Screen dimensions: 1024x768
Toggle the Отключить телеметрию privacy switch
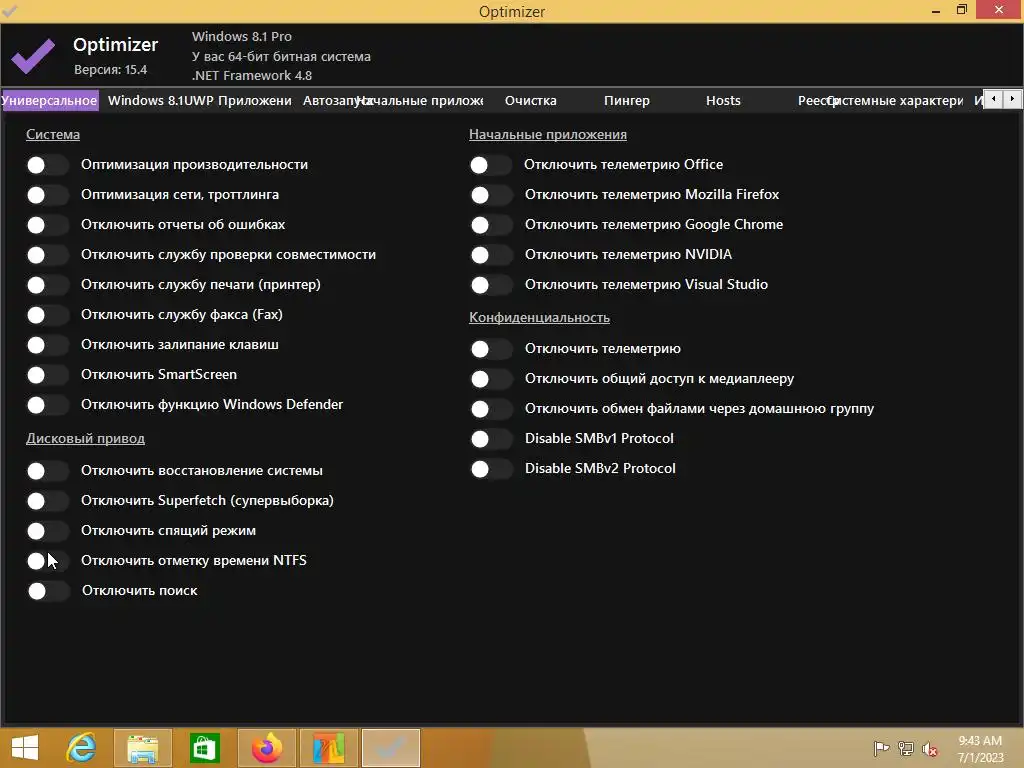491,349
